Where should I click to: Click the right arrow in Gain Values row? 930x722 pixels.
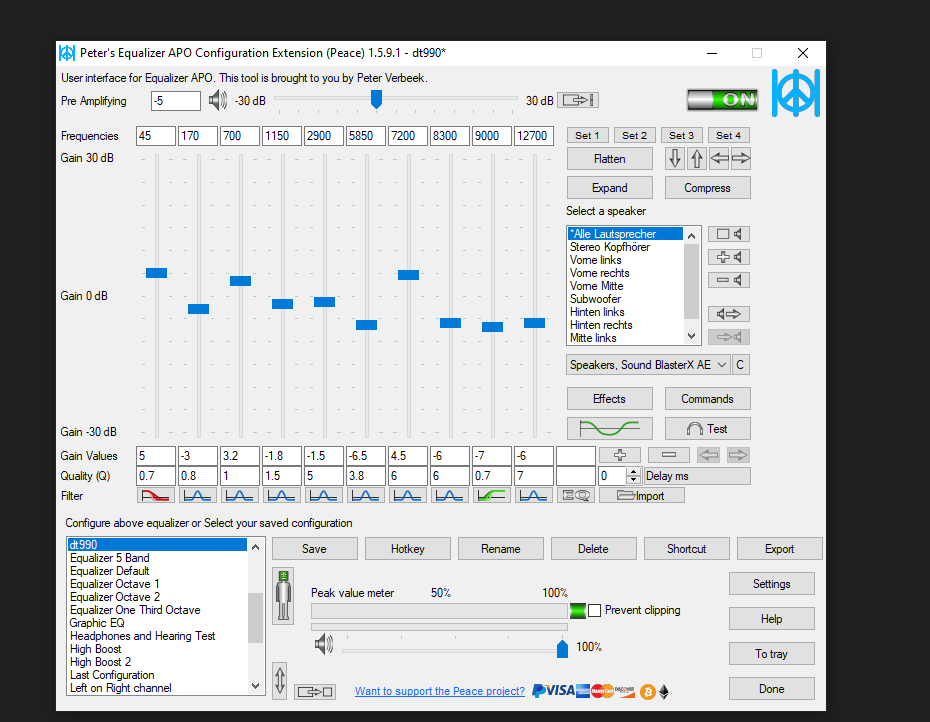[738, 456]
